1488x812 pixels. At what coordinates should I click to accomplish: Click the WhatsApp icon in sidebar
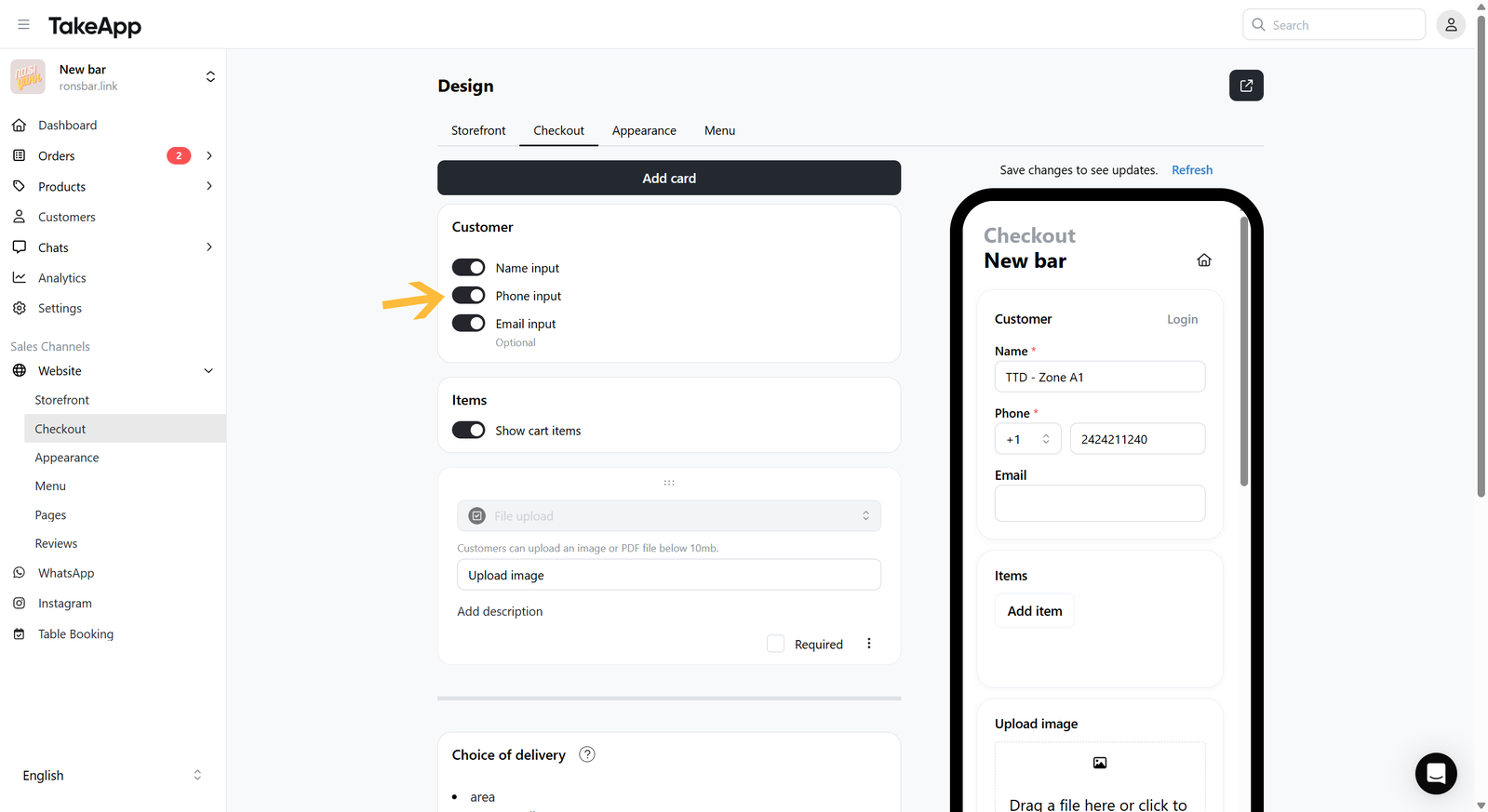click(x=19, y=573)
